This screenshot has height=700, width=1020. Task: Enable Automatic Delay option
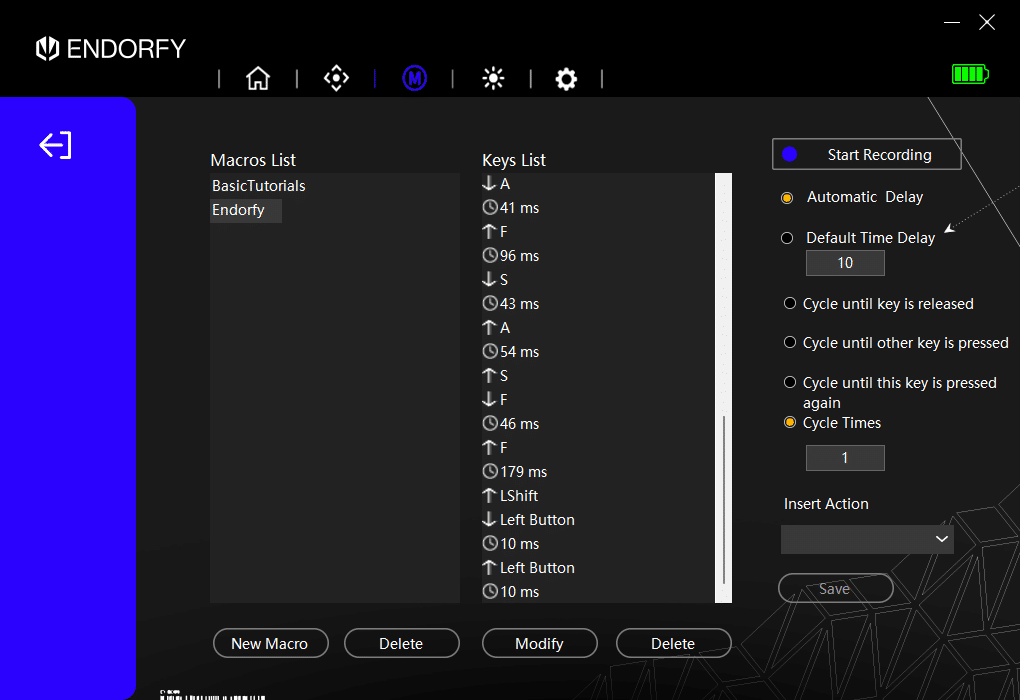(x=787, y=198)
